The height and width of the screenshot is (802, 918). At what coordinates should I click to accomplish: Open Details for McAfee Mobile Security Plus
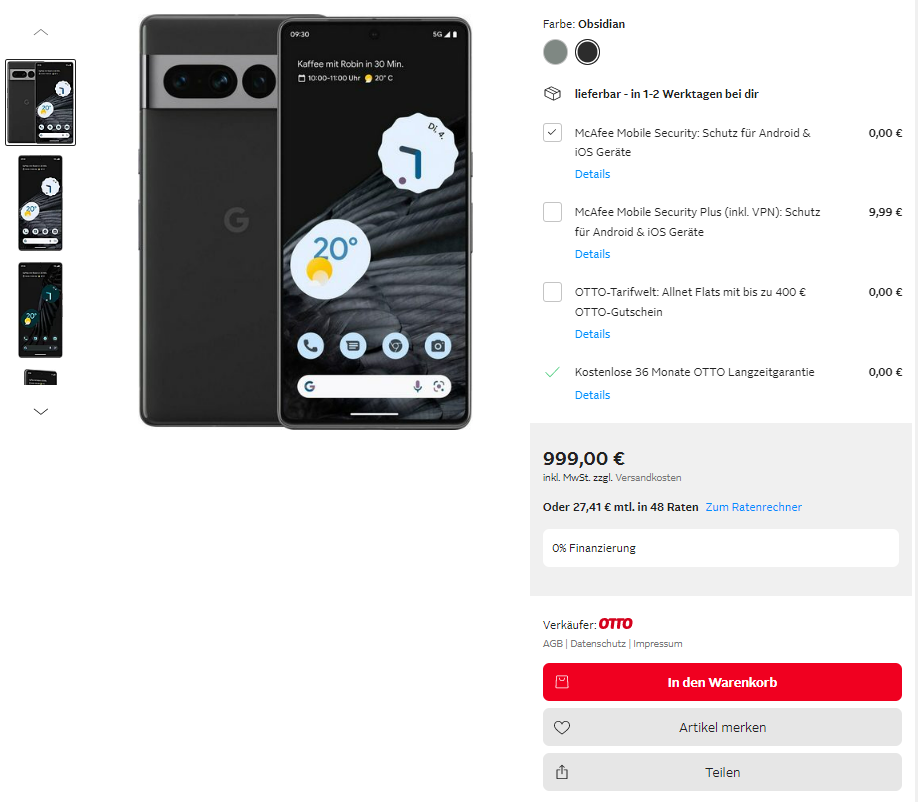point(592,254)
